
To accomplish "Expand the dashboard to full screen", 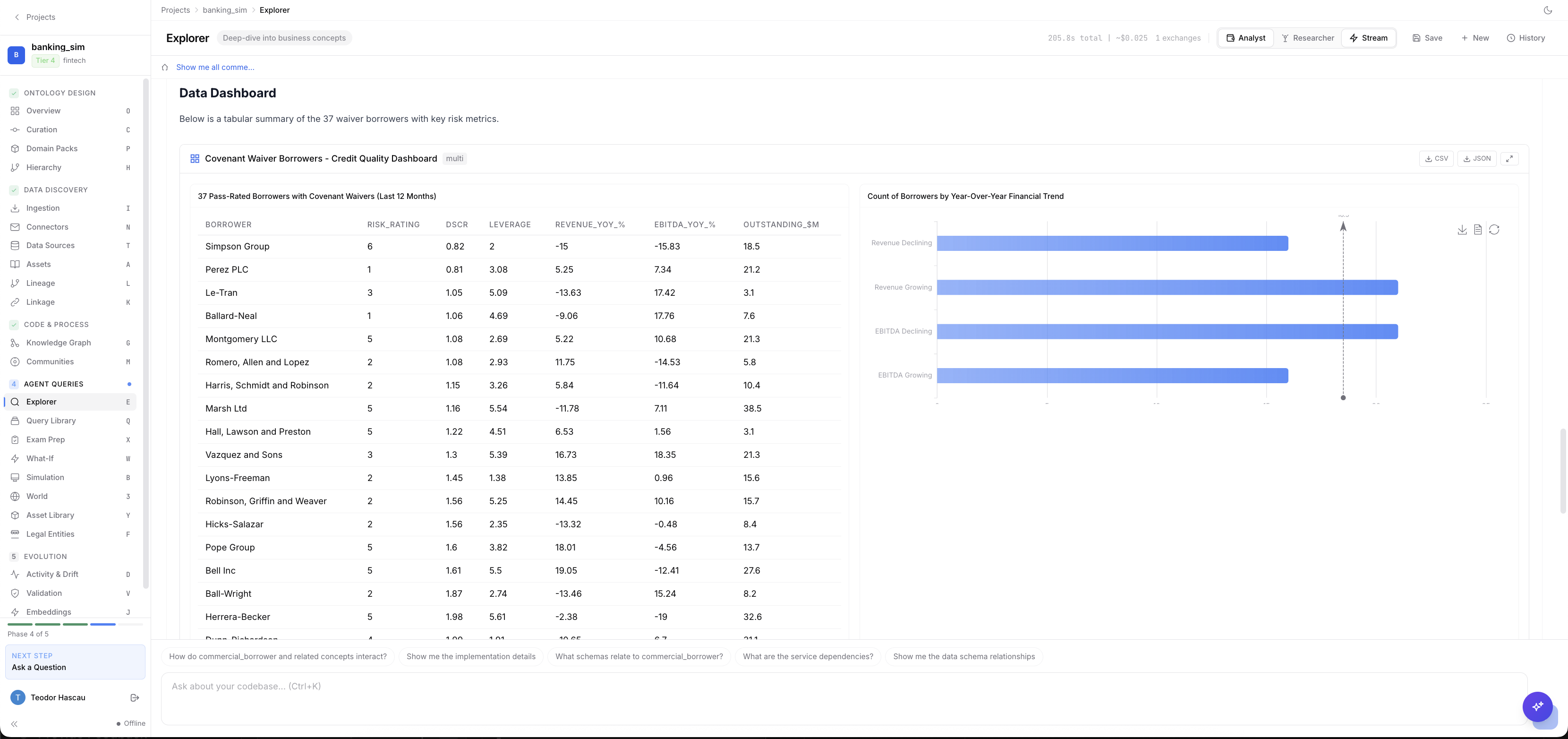I will [1509, 158].
